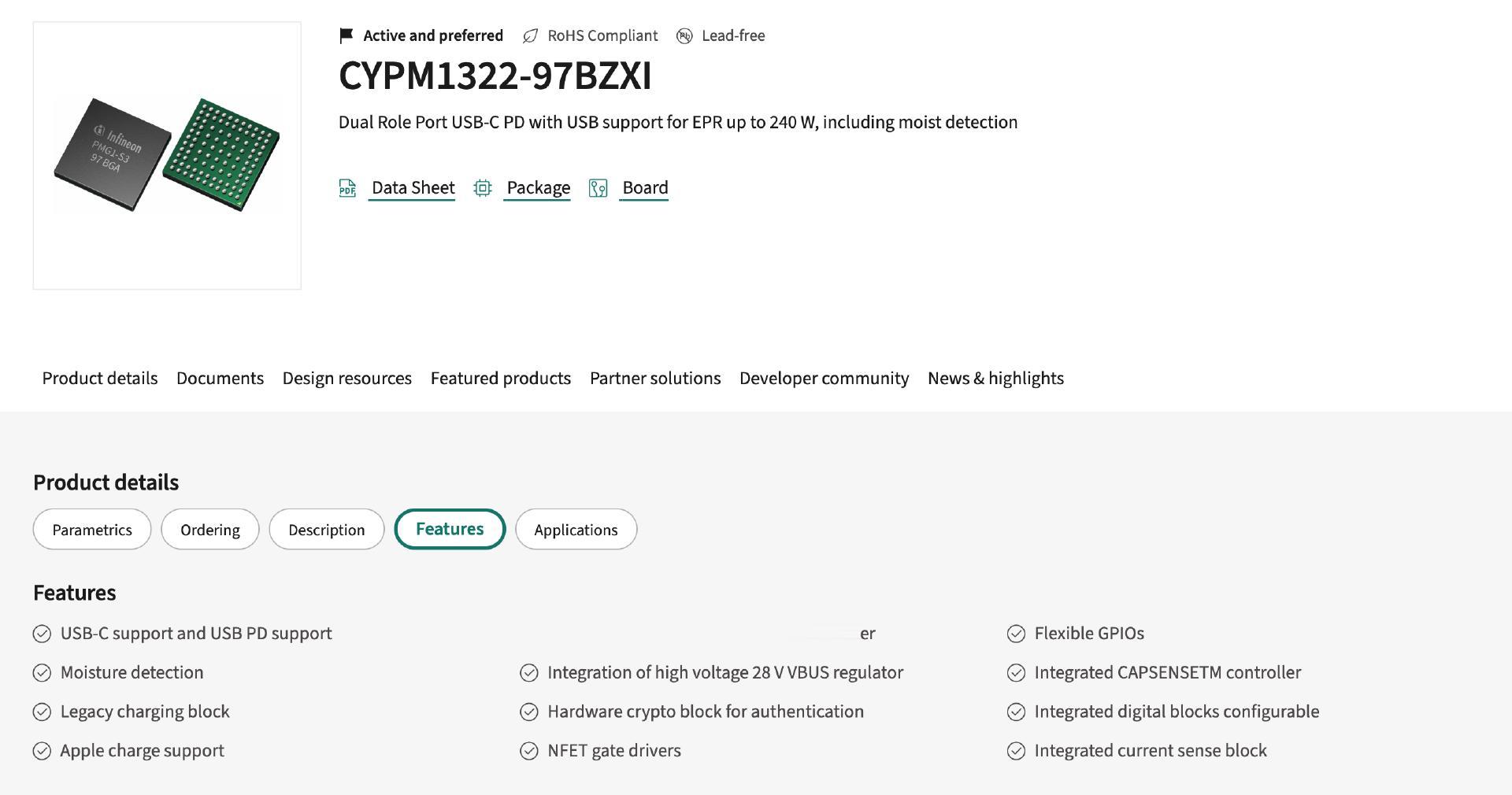
Task: Select the Parametrics pill tab
Action: pos(92,530)
